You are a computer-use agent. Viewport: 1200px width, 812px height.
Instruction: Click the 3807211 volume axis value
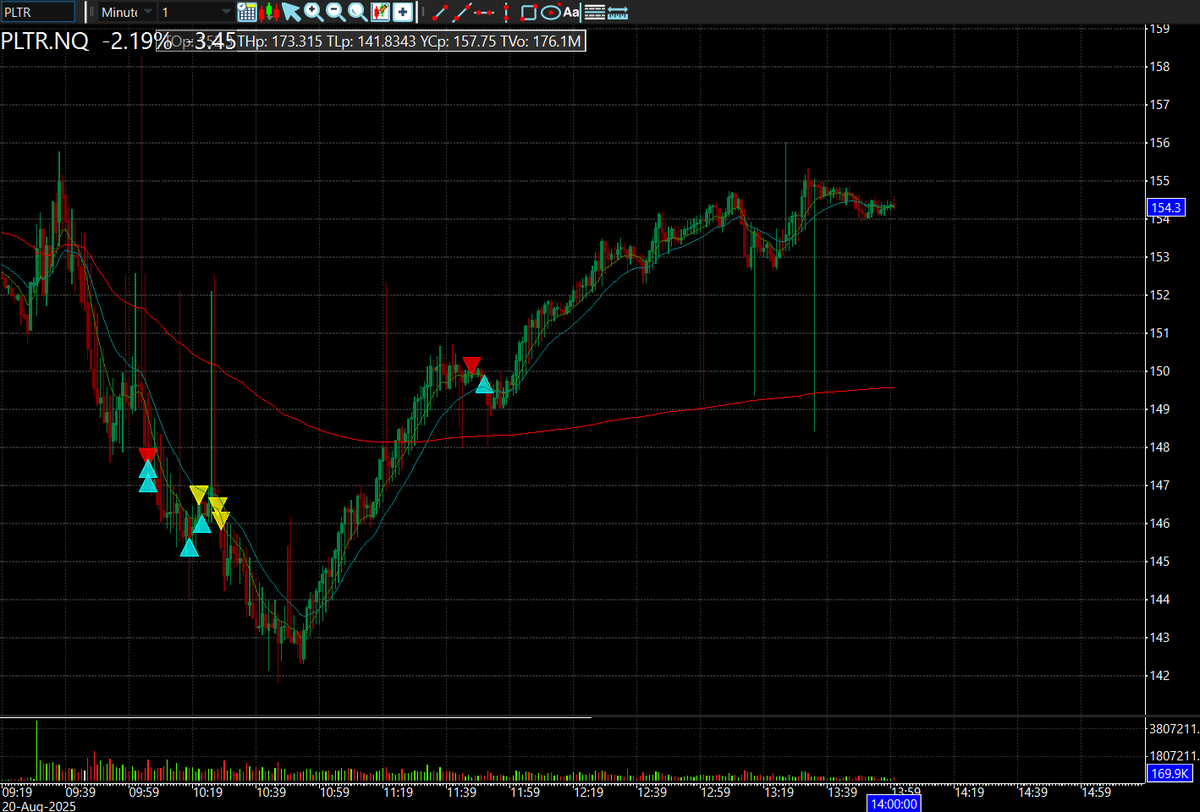[1172, 729]
